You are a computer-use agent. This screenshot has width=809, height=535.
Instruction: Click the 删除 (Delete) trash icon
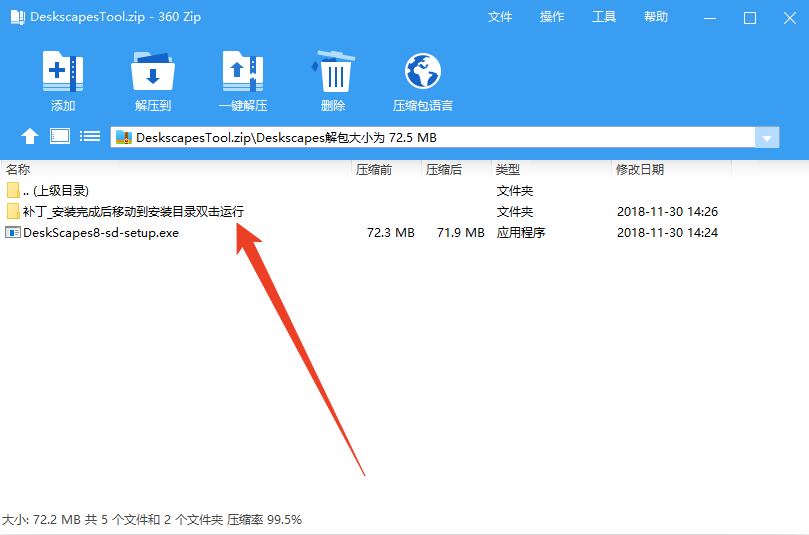333,73
